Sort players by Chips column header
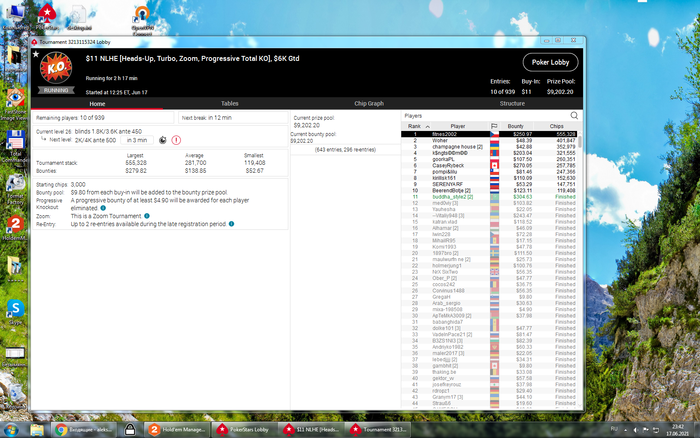Viewport: 700px width, 438px height. 556,126
